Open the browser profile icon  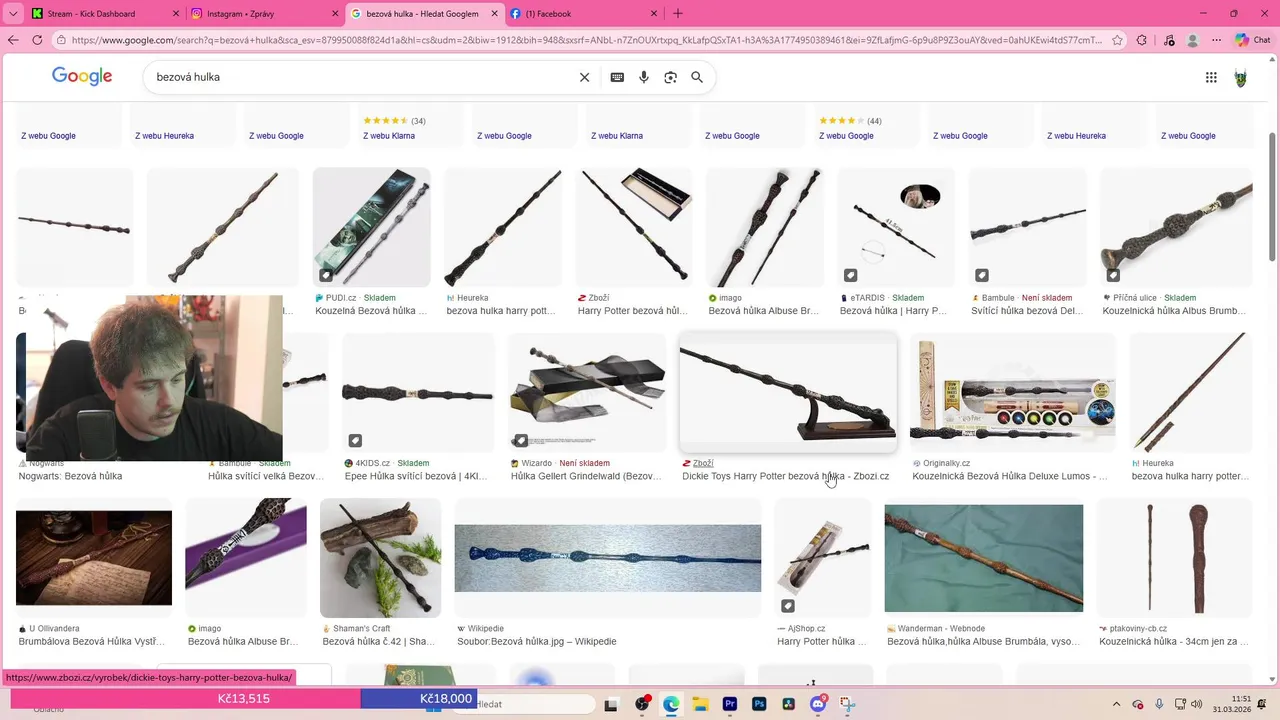(1192, 40)
